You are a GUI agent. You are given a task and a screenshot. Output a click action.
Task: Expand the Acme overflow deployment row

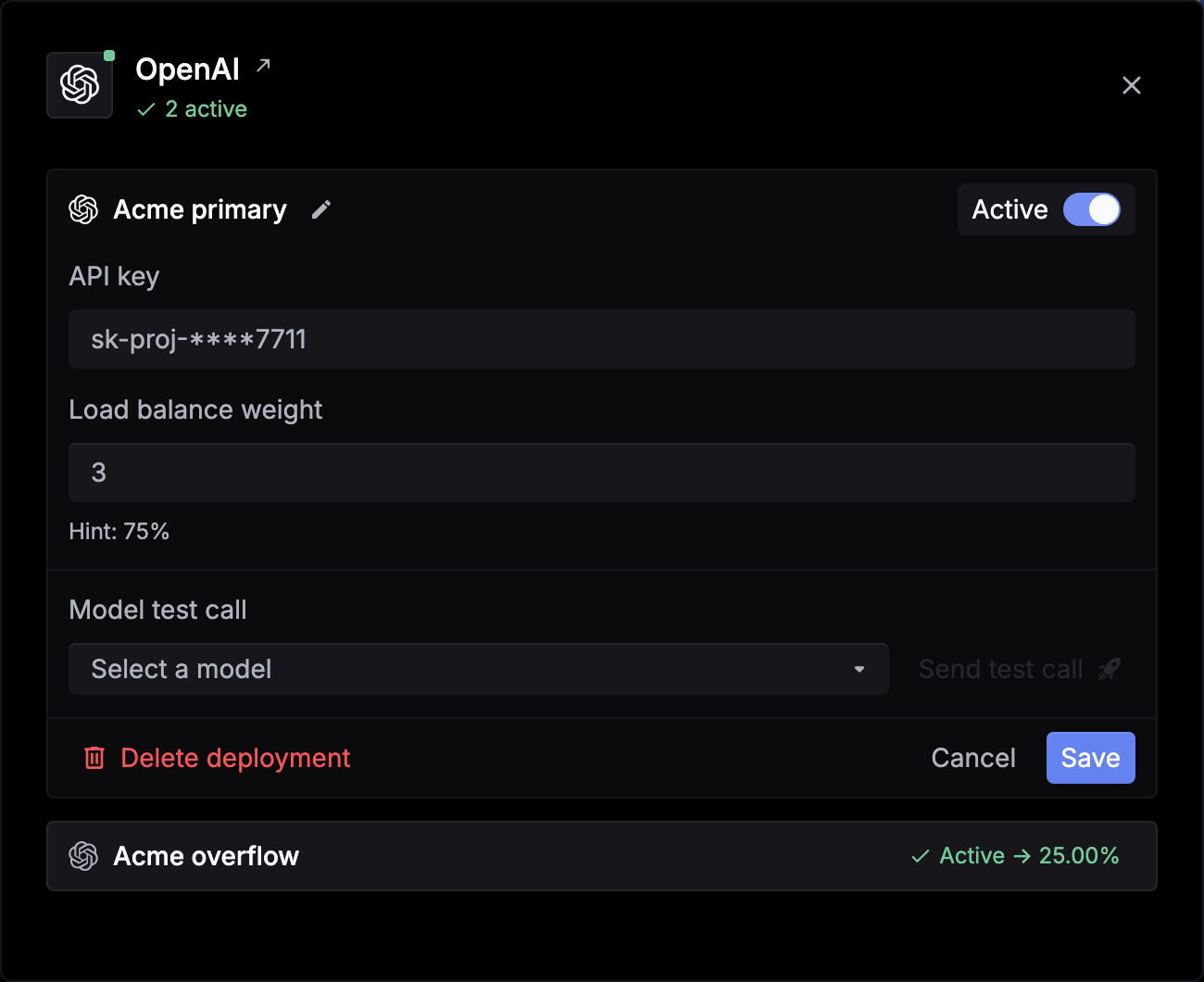602,856
